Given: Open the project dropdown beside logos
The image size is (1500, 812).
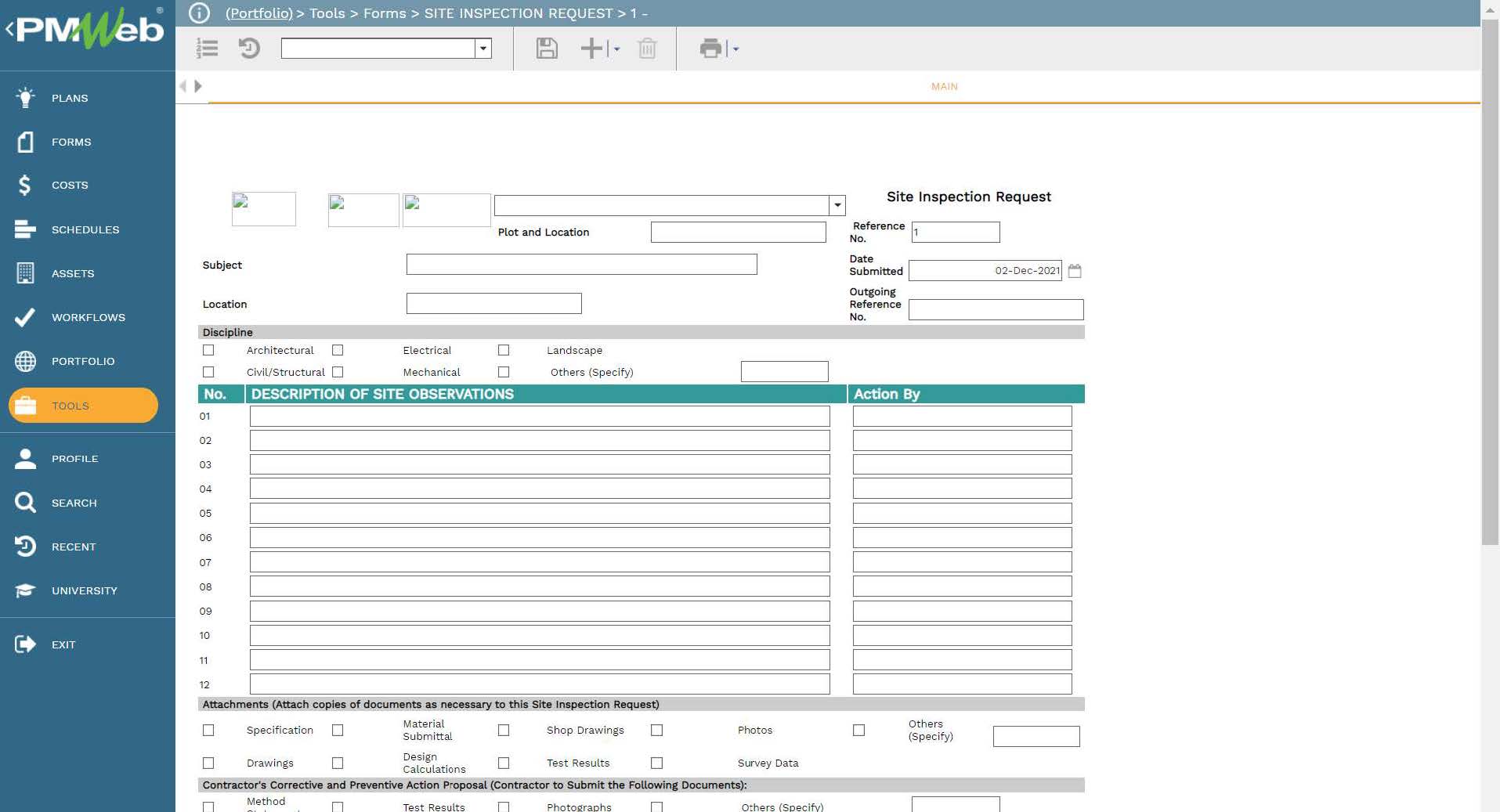Looking at the screenshot, I should pos(837,205).
